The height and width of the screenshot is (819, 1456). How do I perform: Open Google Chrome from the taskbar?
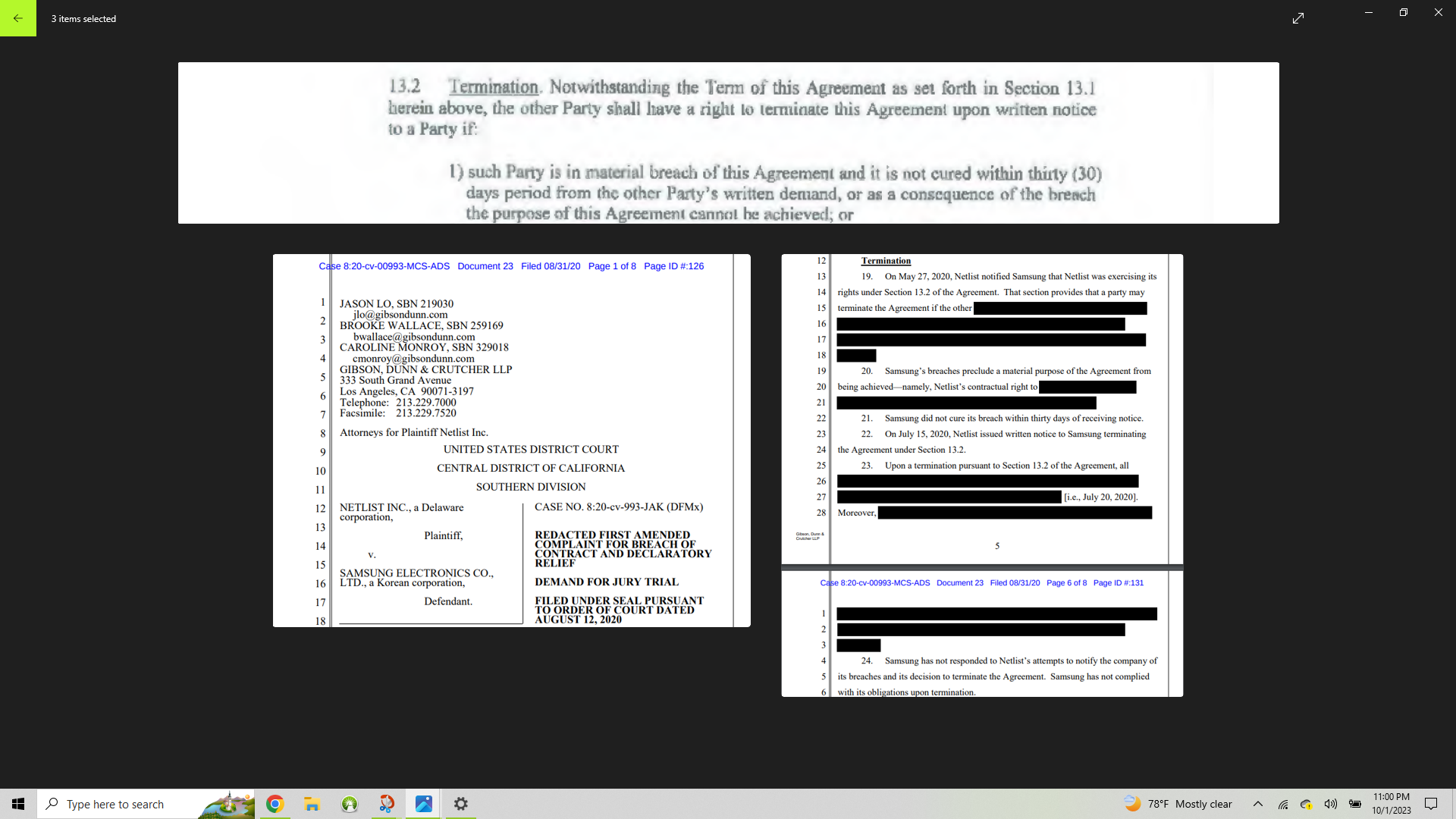tap(275, 804)
